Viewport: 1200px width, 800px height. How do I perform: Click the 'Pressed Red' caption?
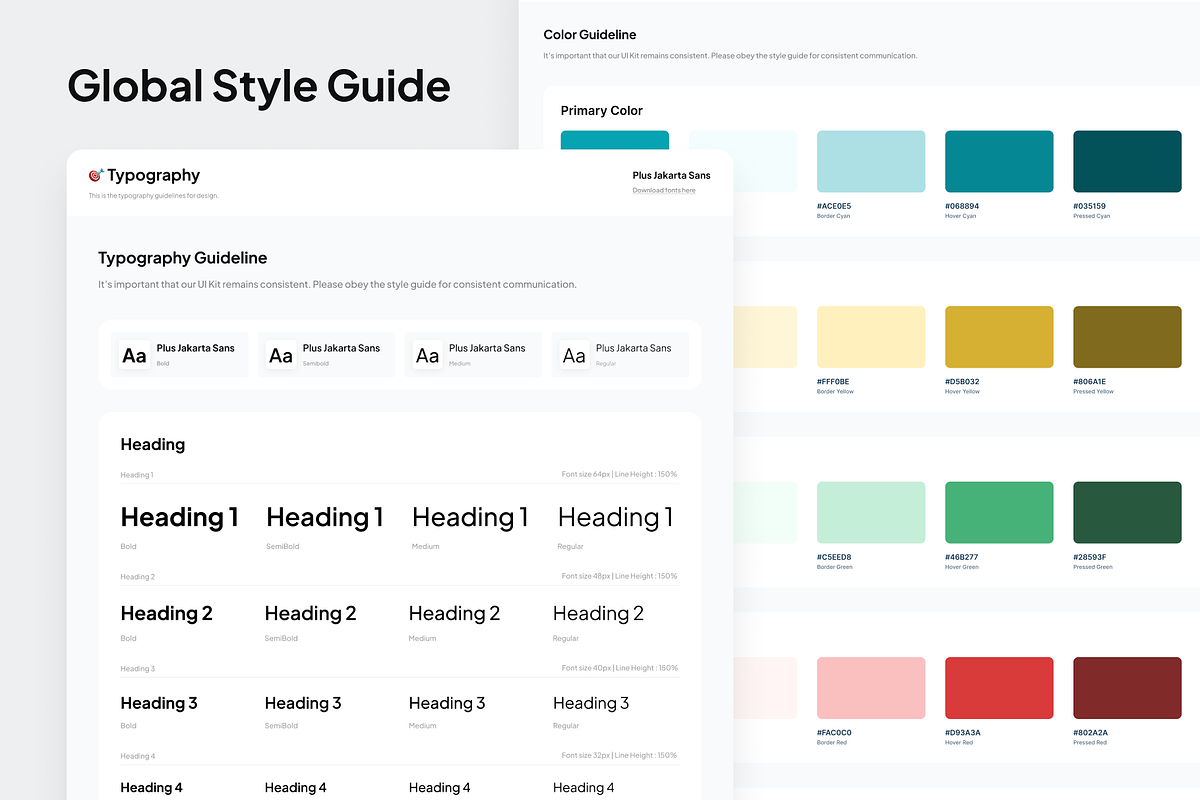point(1090,742)
